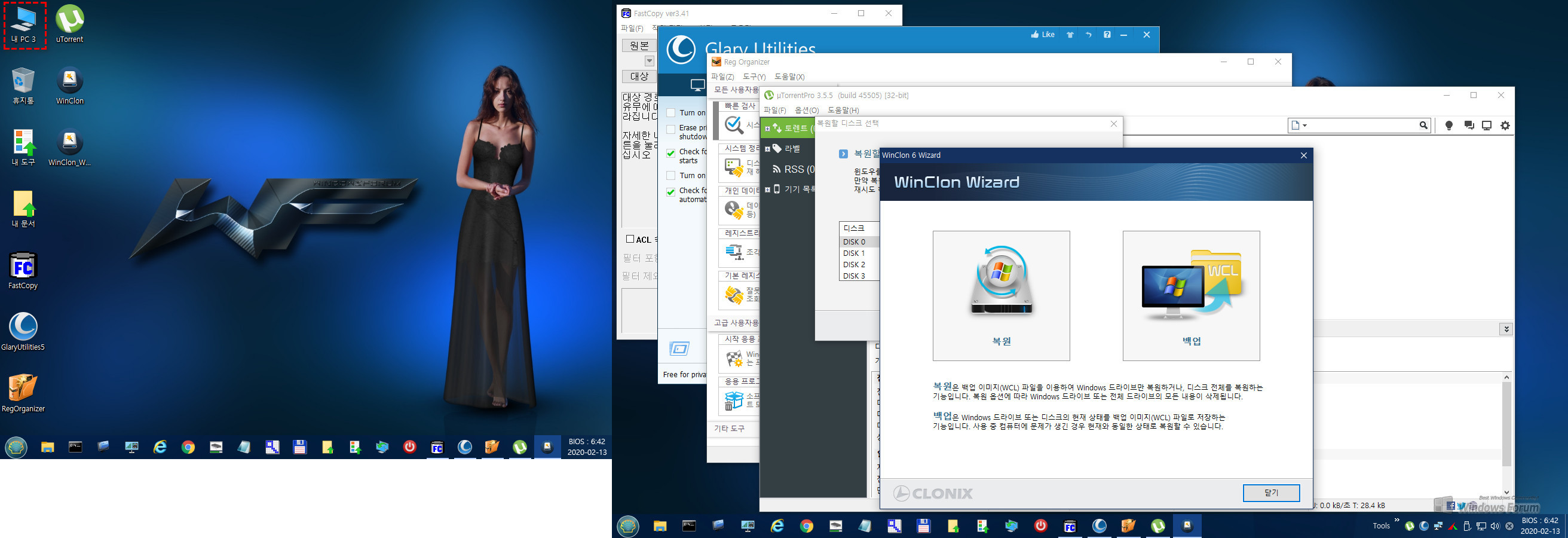Viewport: 1568px width, 538px height.
Task: Open the FastCopy desktop shortcut
Action: 23,271
